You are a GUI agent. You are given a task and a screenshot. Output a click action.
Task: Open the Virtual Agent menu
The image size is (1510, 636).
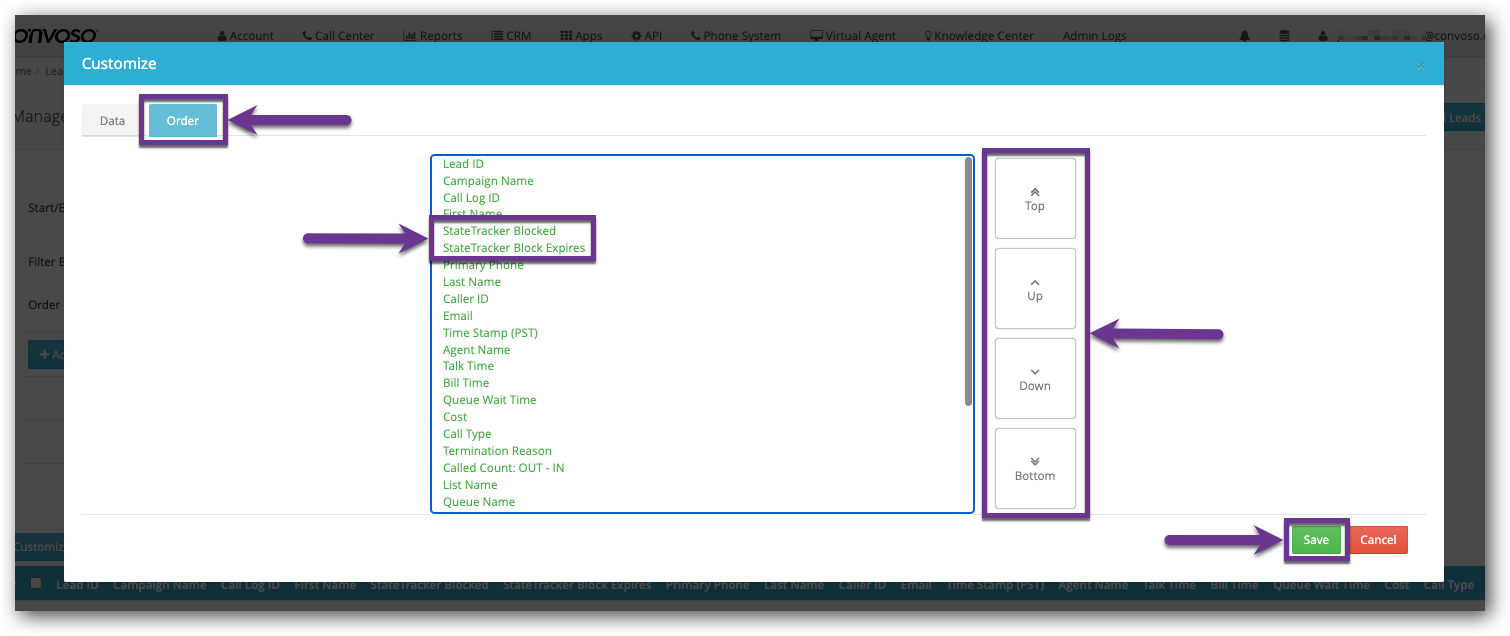point(853,35)
